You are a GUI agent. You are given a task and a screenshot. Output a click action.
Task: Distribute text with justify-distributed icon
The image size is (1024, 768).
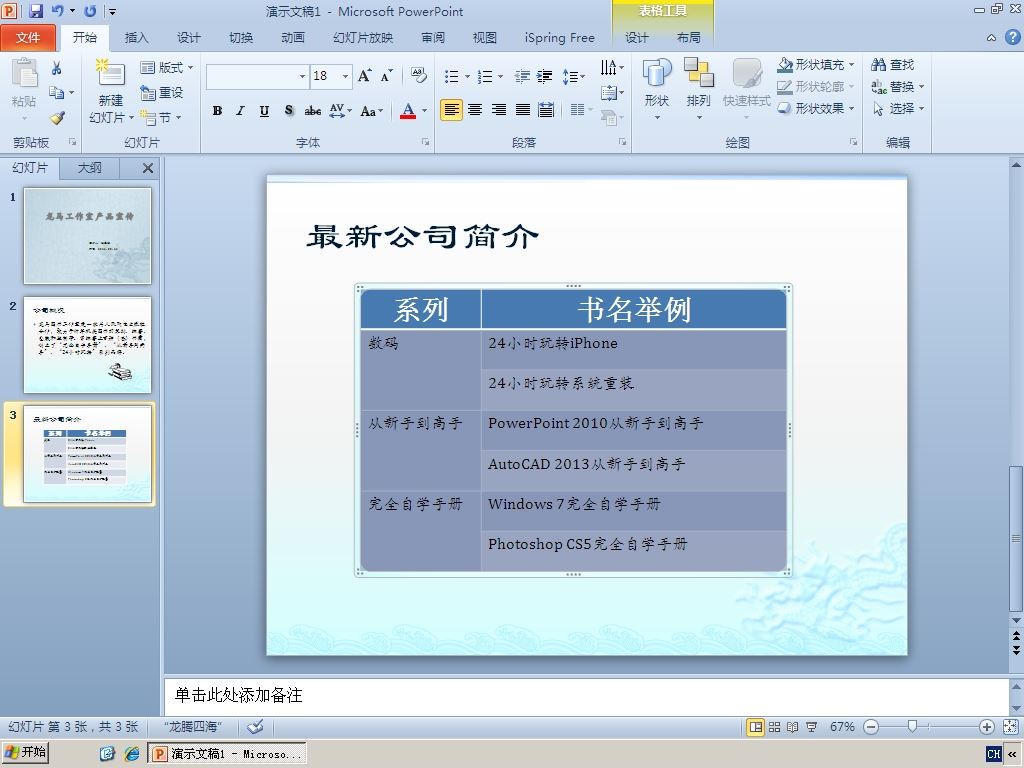[x=546, y=110]
